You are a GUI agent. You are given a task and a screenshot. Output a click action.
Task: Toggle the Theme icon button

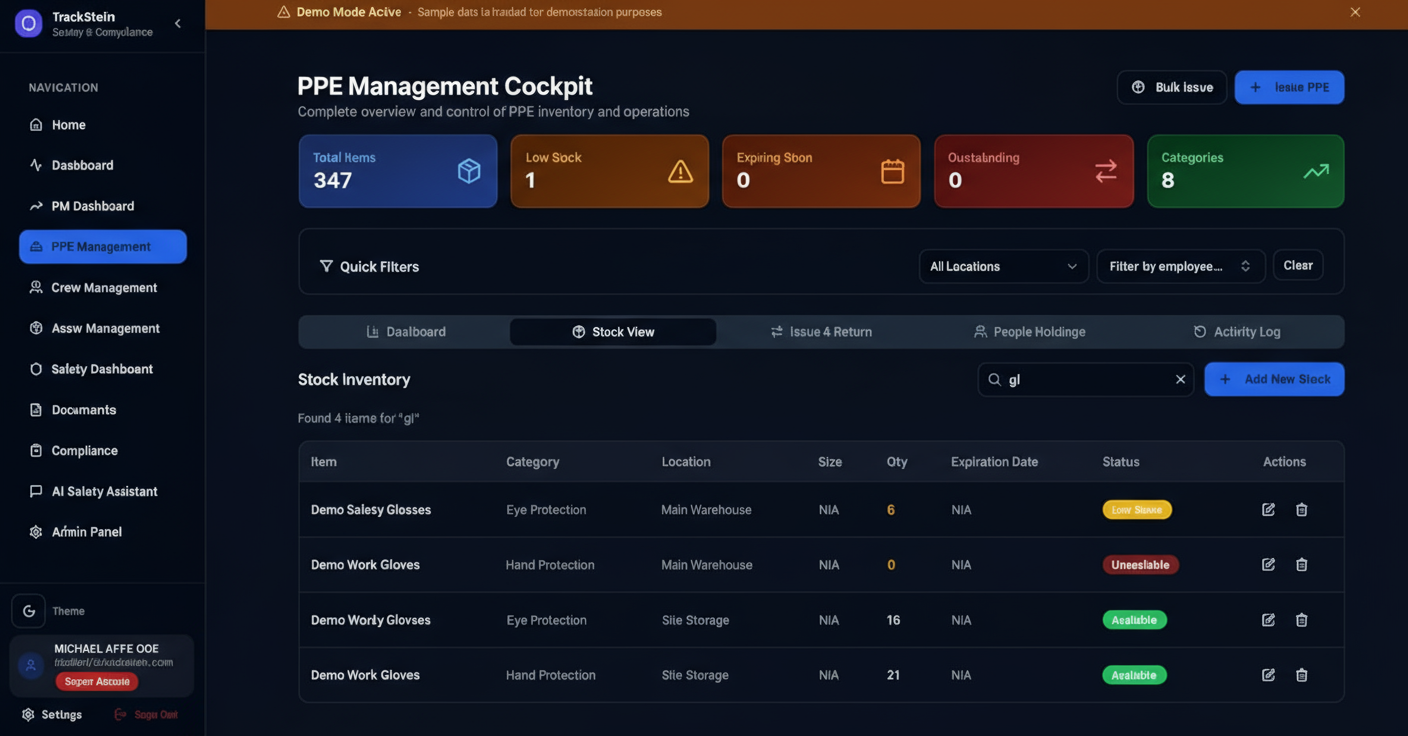29,611
